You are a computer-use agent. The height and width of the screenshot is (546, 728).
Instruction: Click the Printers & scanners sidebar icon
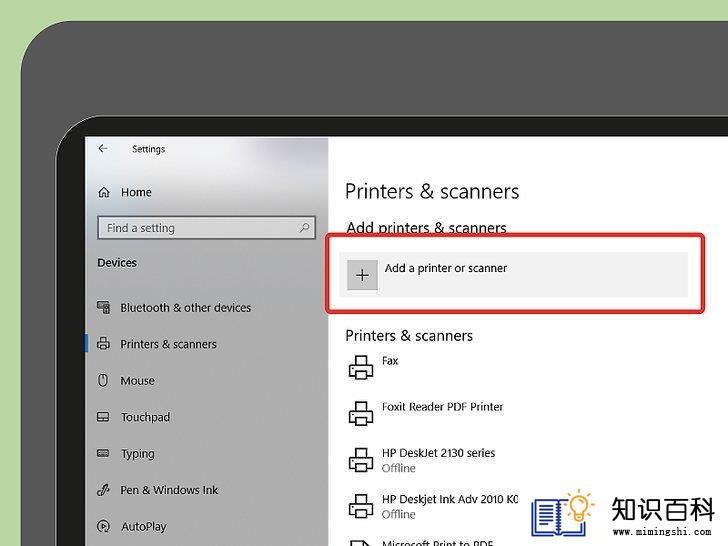point(103,344)
